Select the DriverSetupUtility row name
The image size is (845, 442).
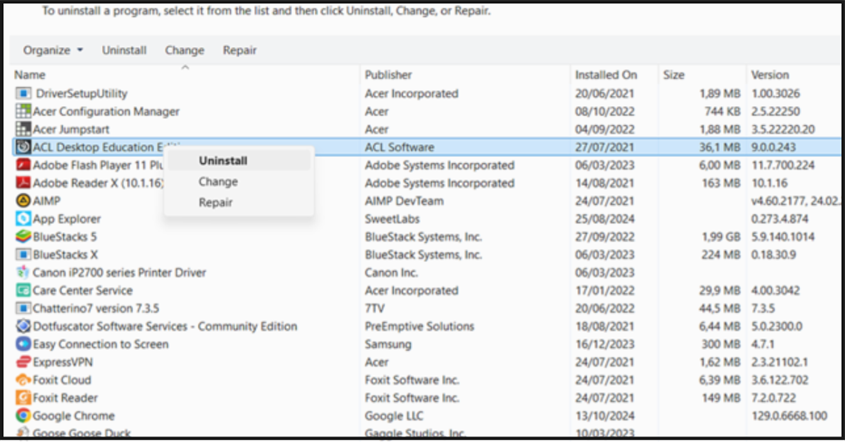pos(81,93)
